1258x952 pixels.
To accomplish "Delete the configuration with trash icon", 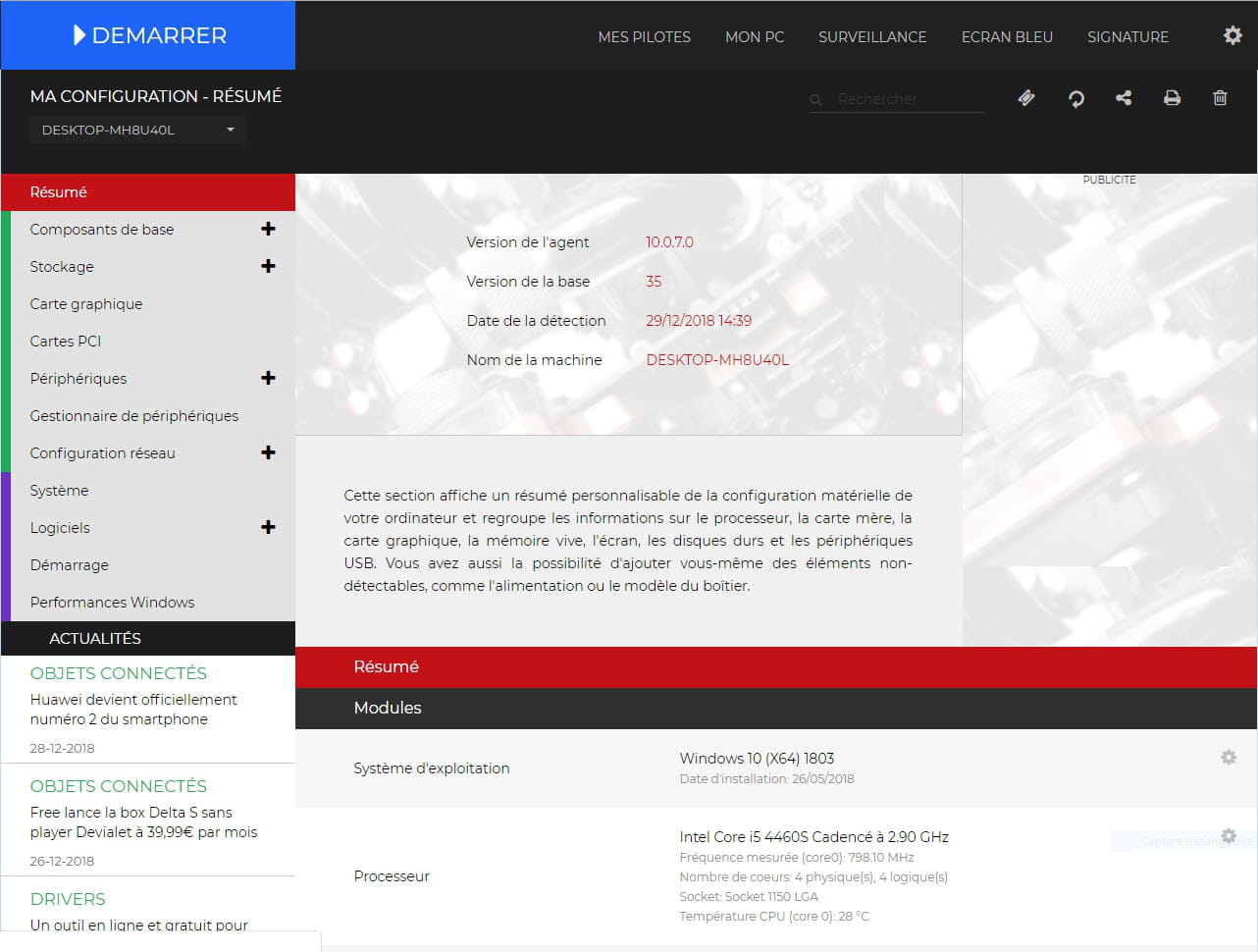I will 1220,97.
